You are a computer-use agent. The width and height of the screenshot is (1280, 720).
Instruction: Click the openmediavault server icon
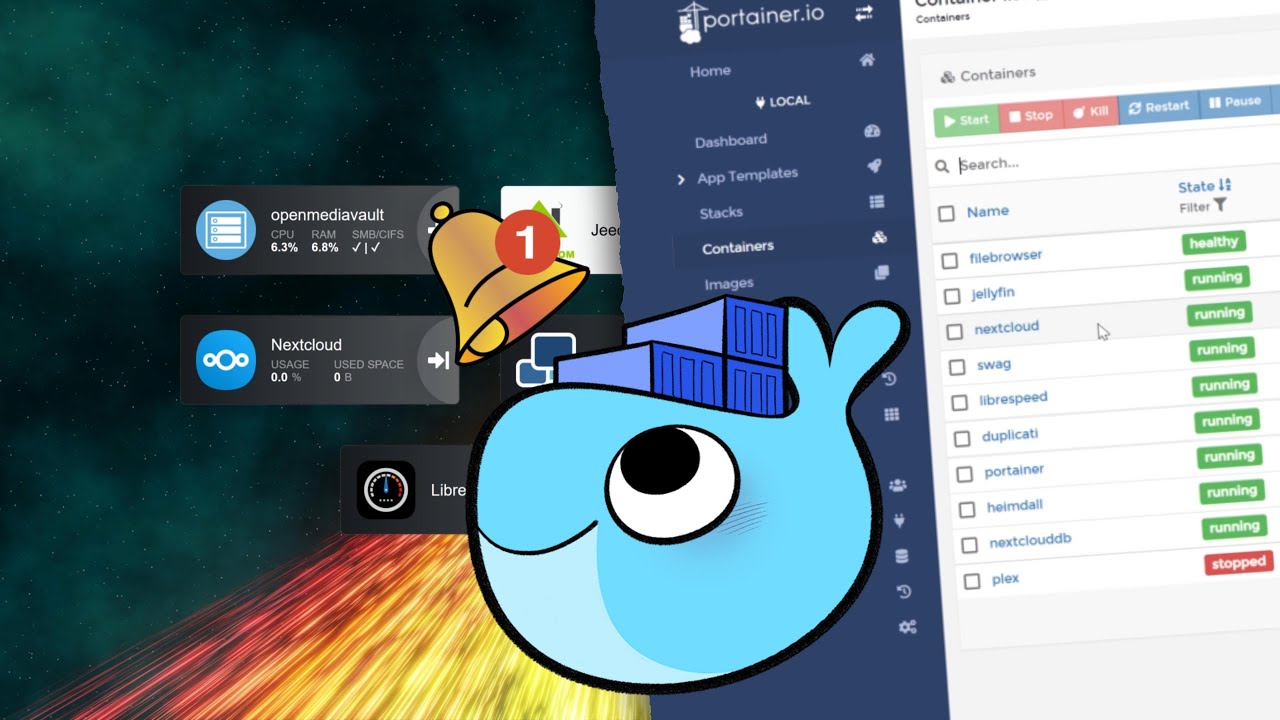[x=226, y=230]
